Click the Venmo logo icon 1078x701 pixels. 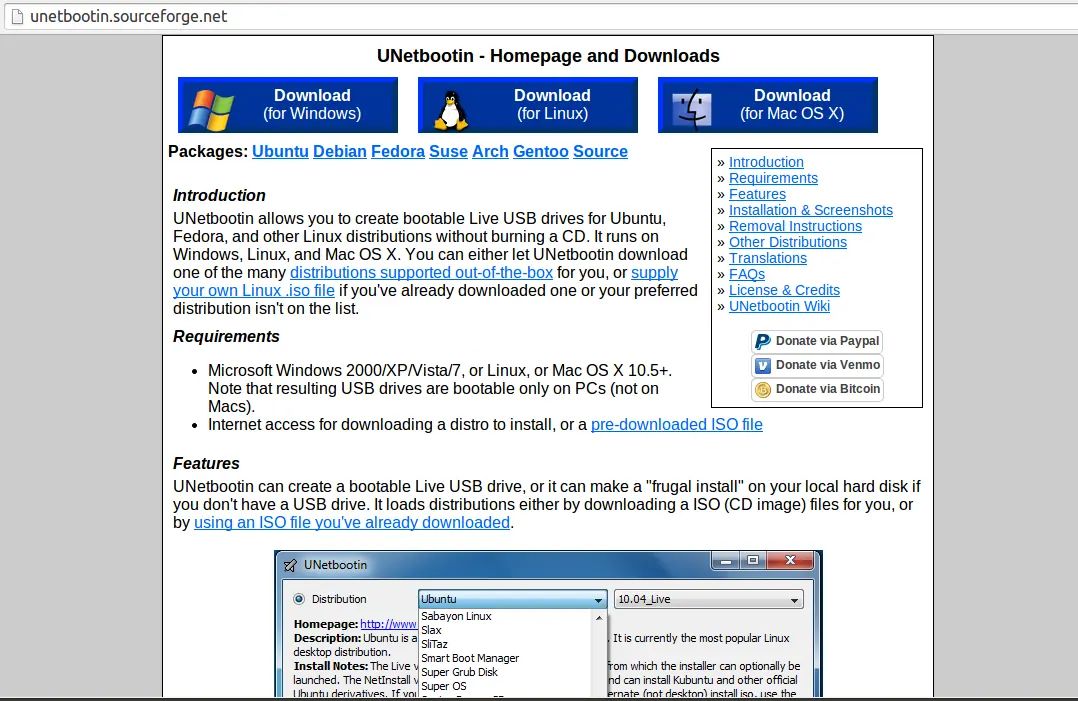[762, 366]
